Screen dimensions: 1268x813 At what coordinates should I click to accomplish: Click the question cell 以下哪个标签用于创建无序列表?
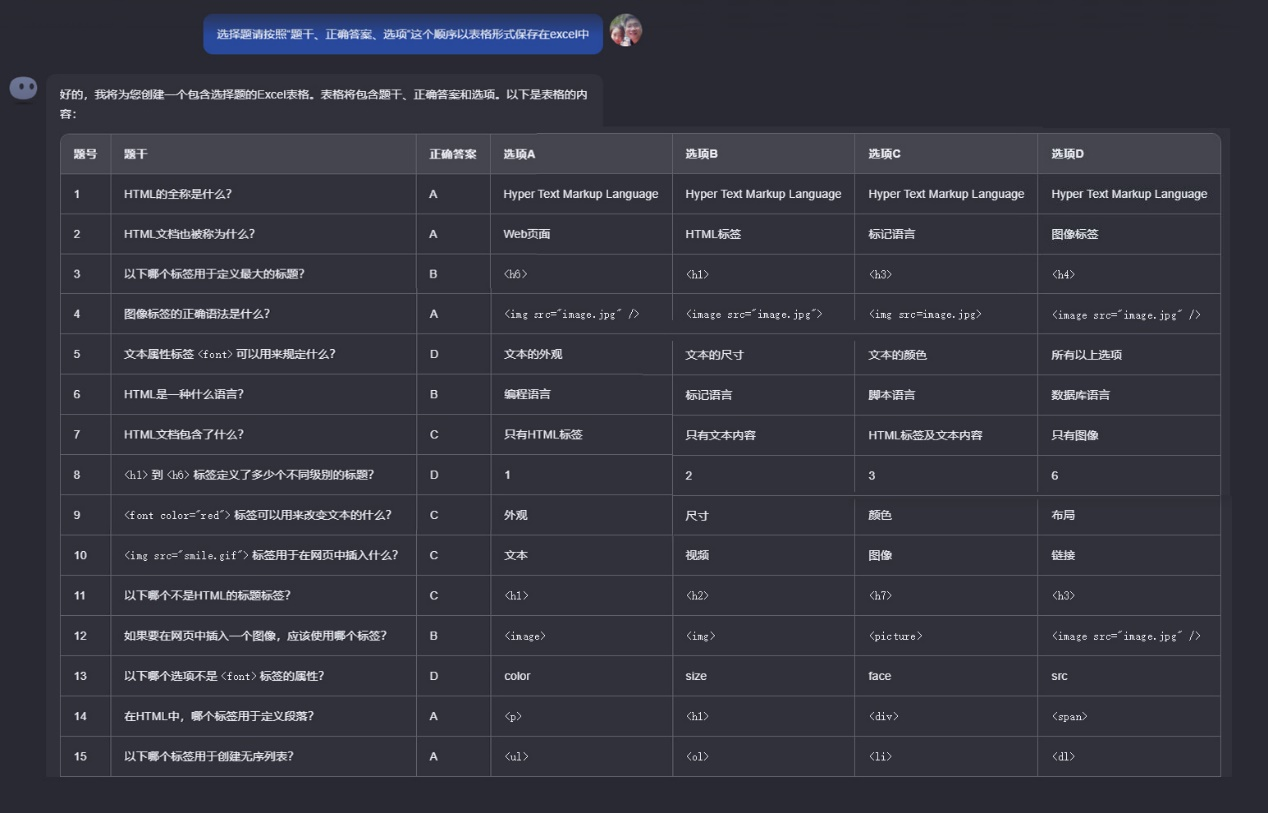[208, 757]
